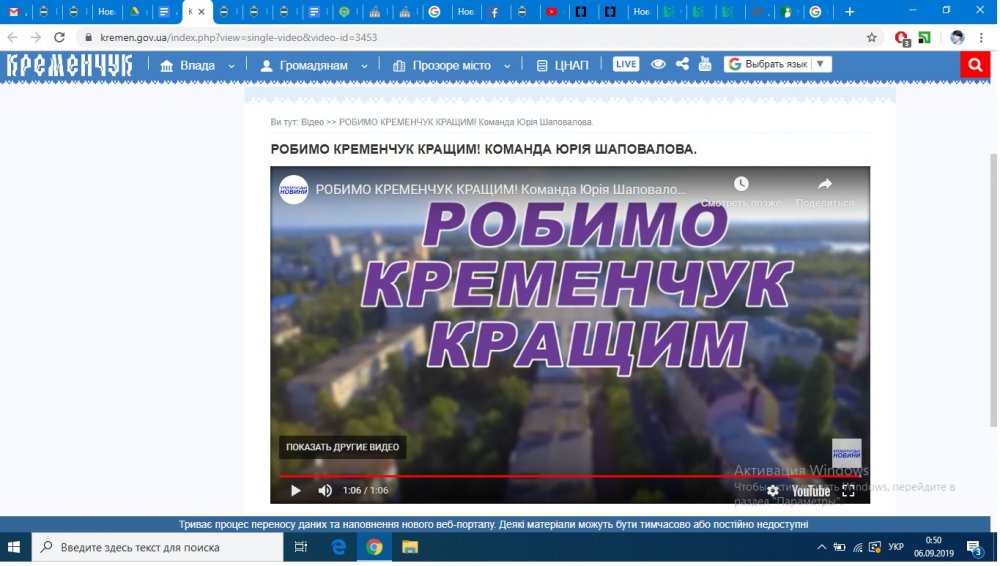
Task: Open the Выбрать язык language selector
Action: (x=778, y=64)
